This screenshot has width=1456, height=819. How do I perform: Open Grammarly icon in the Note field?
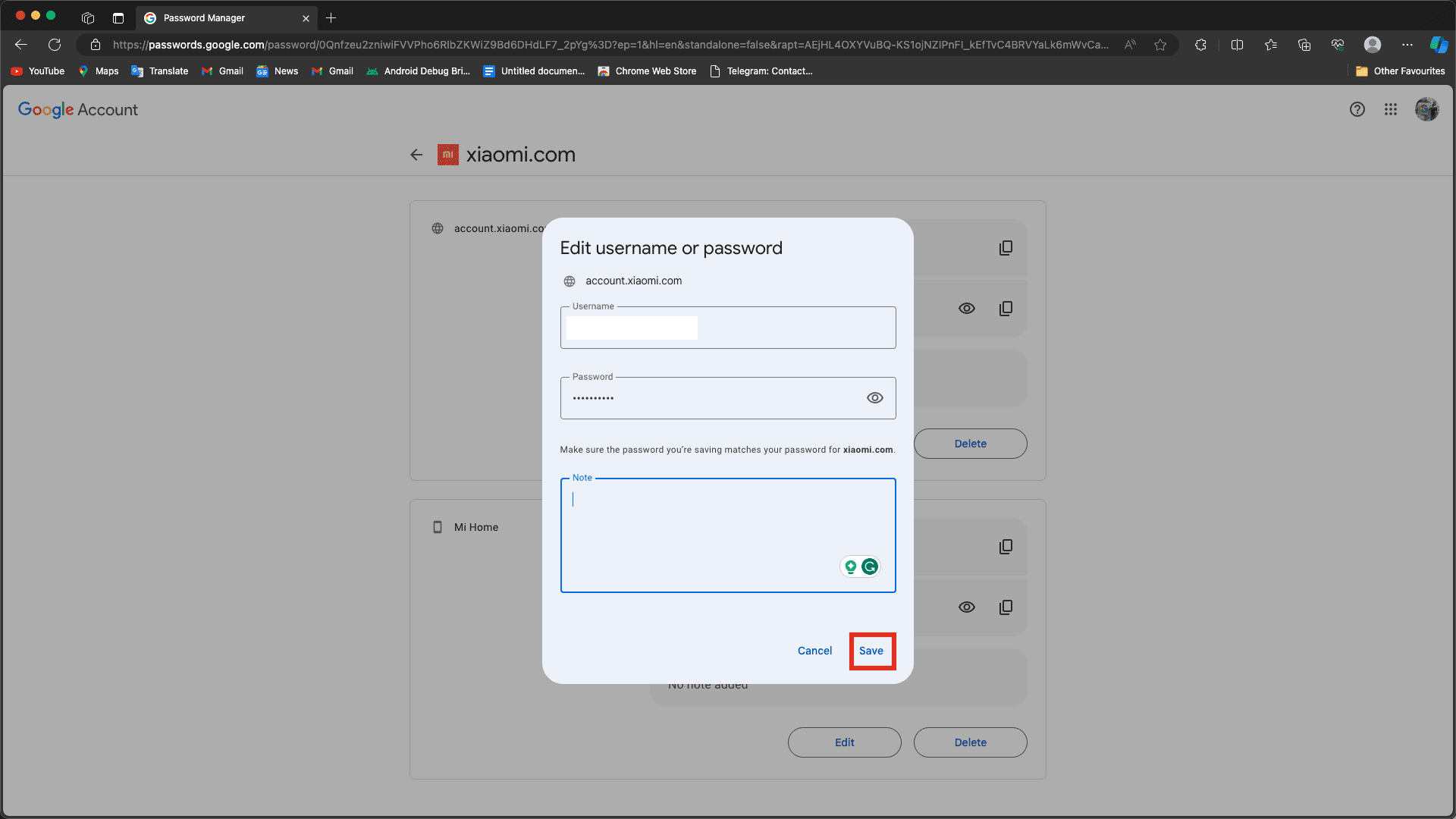click(870, 566)
